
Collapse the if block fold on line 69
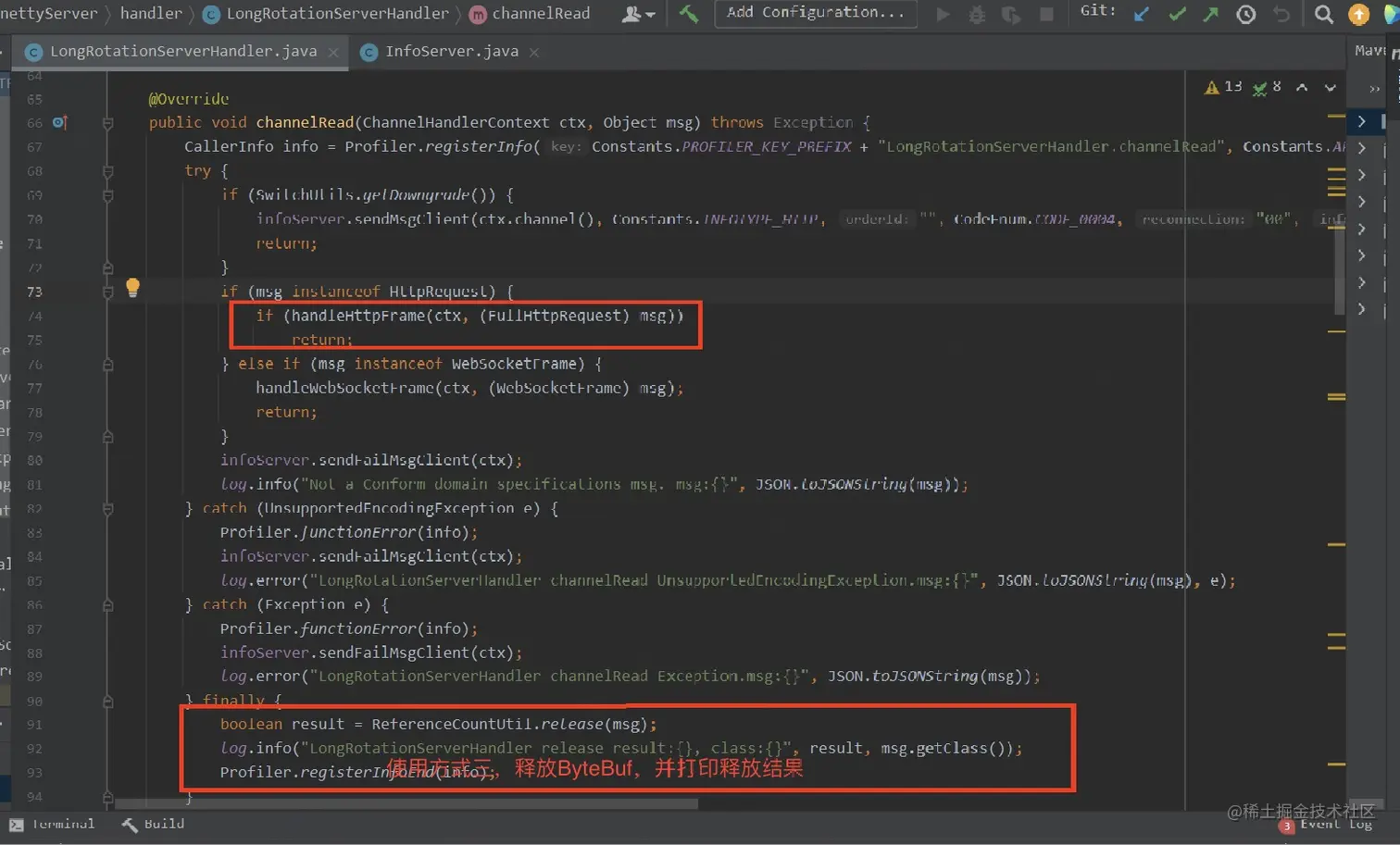click(107, 195)
